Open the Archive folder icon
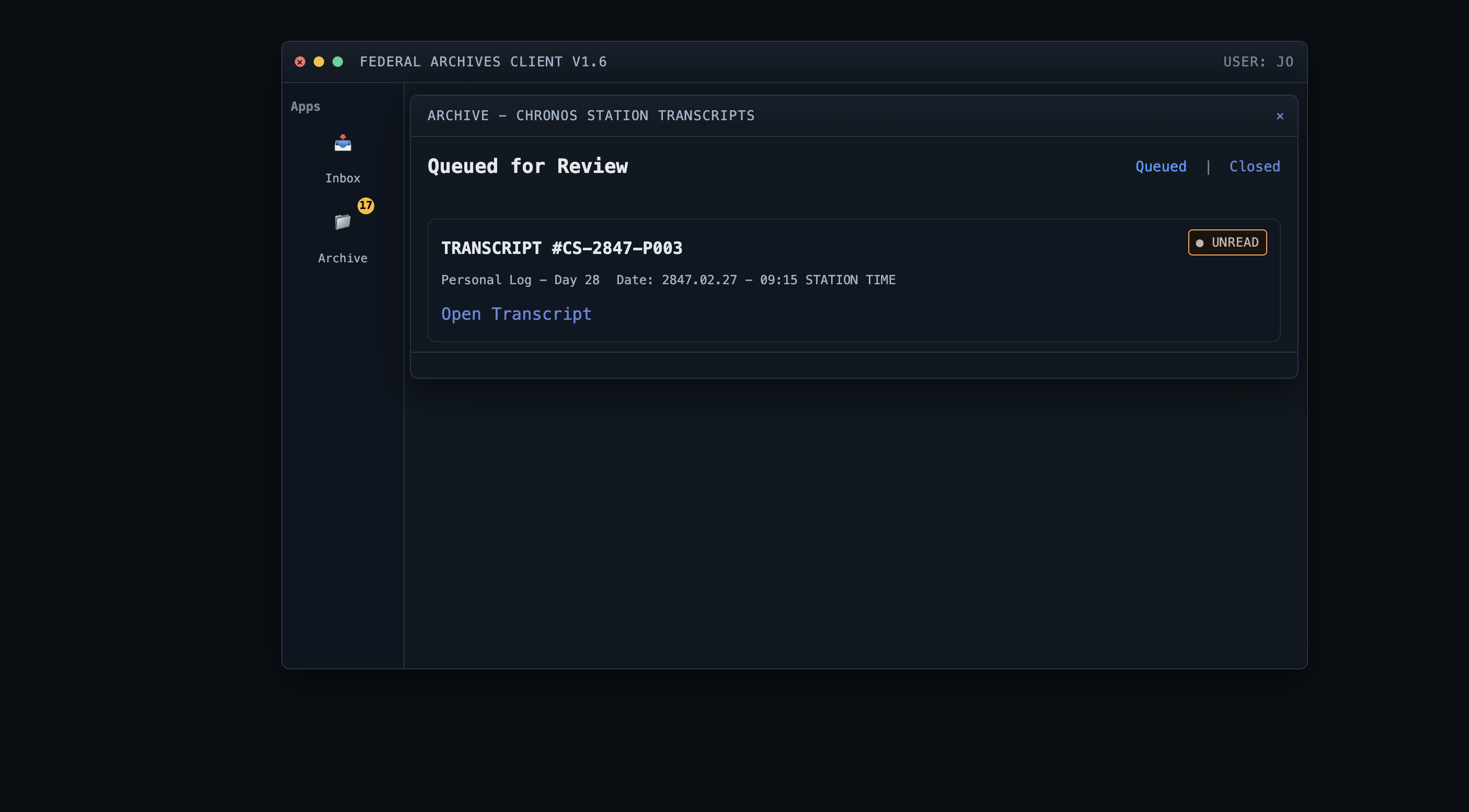The image size is (1469, 812). click(x=343, y=222)
